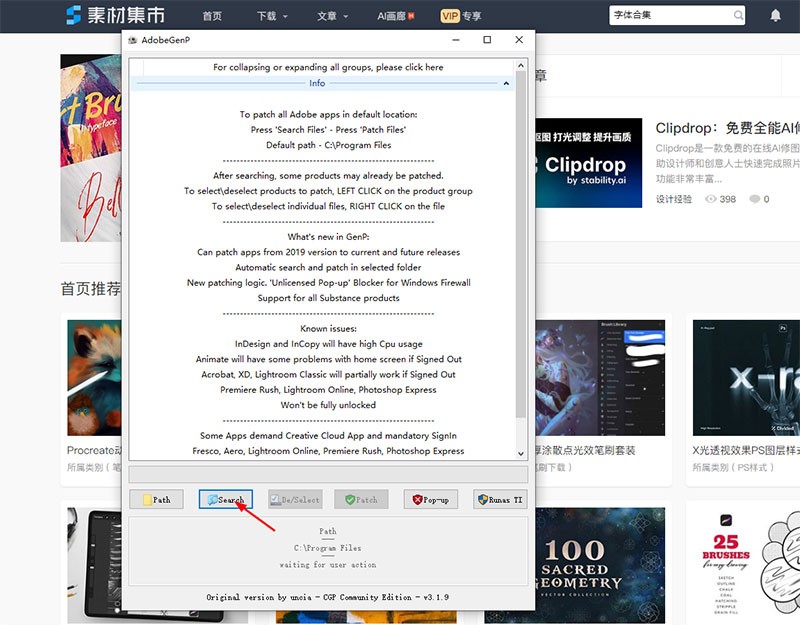Click the greyed-out Patch button
This screenshot has height=625, width=800.
[x=361, y=499]
